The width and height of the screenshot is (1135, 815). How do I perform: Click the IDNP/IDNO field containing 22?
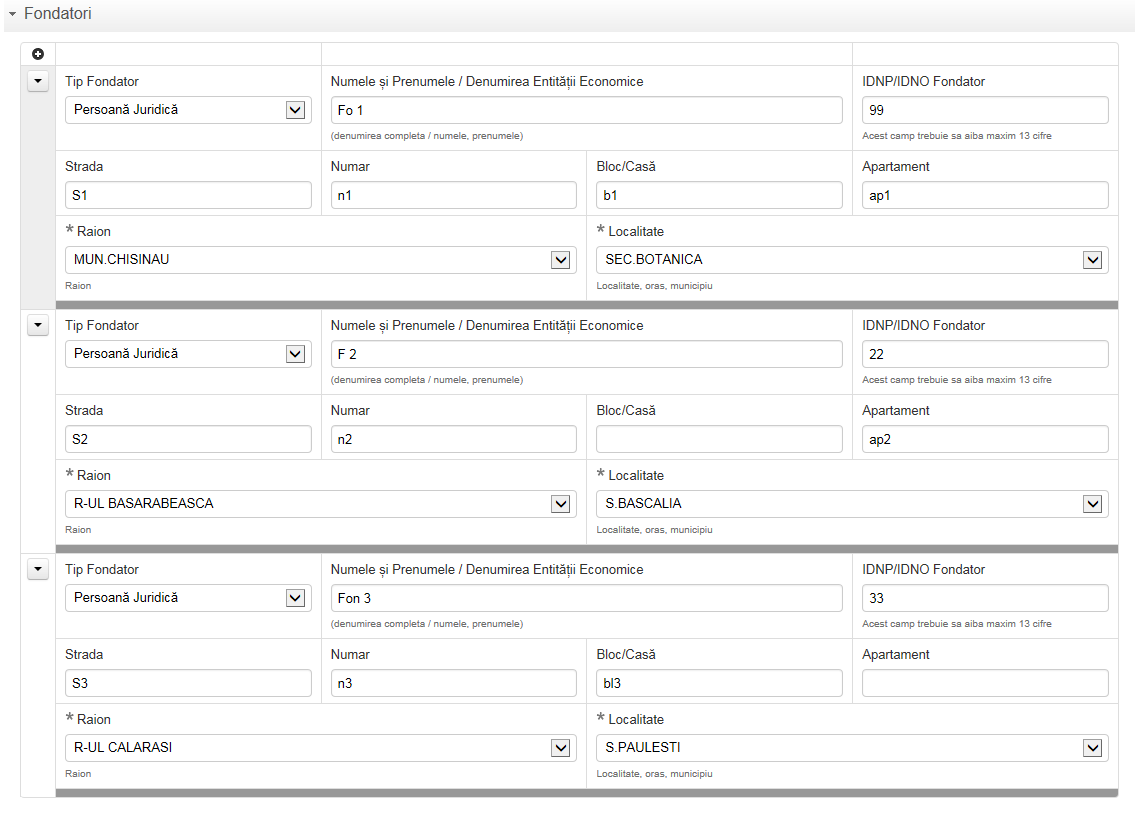[x=984, y=354]
